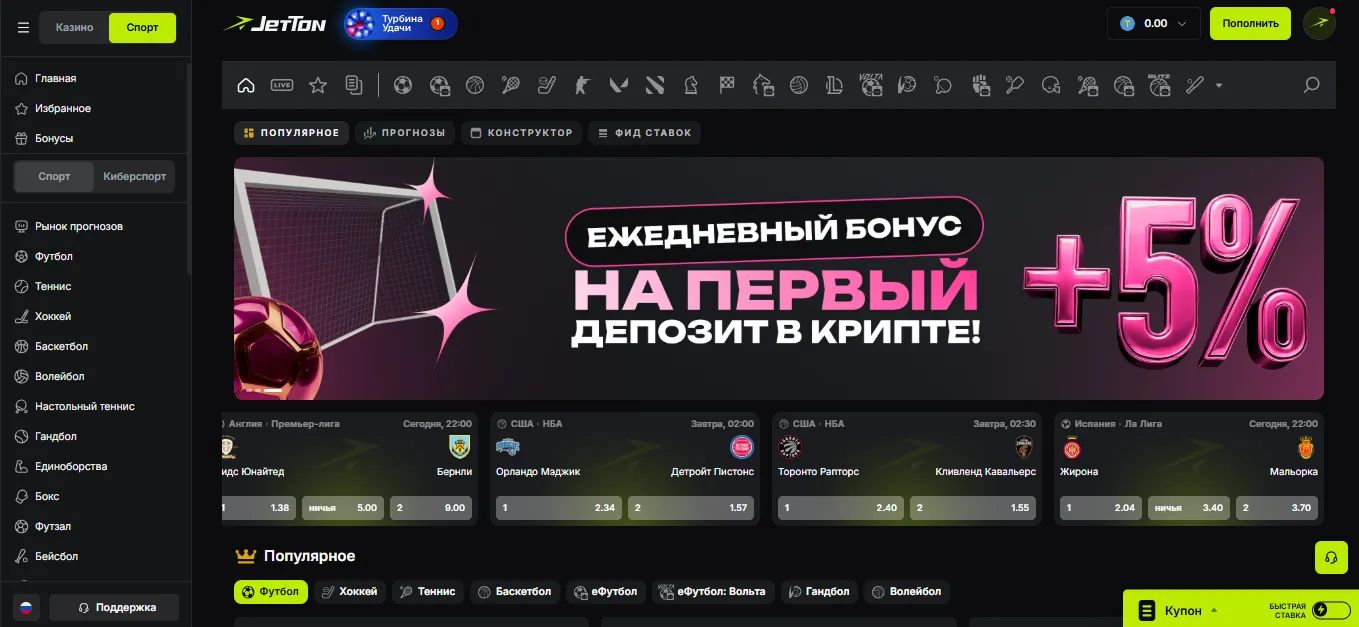Open support headset floating button
Viewport: 1359px width, 627px height.
pos(1331,557)
